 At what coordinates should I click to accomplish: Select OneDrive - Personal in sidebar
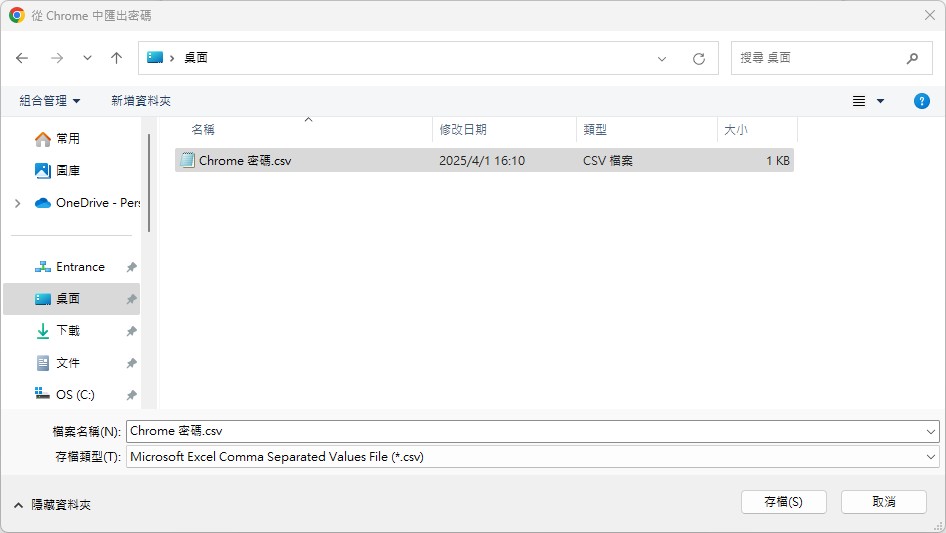(87, 203)
